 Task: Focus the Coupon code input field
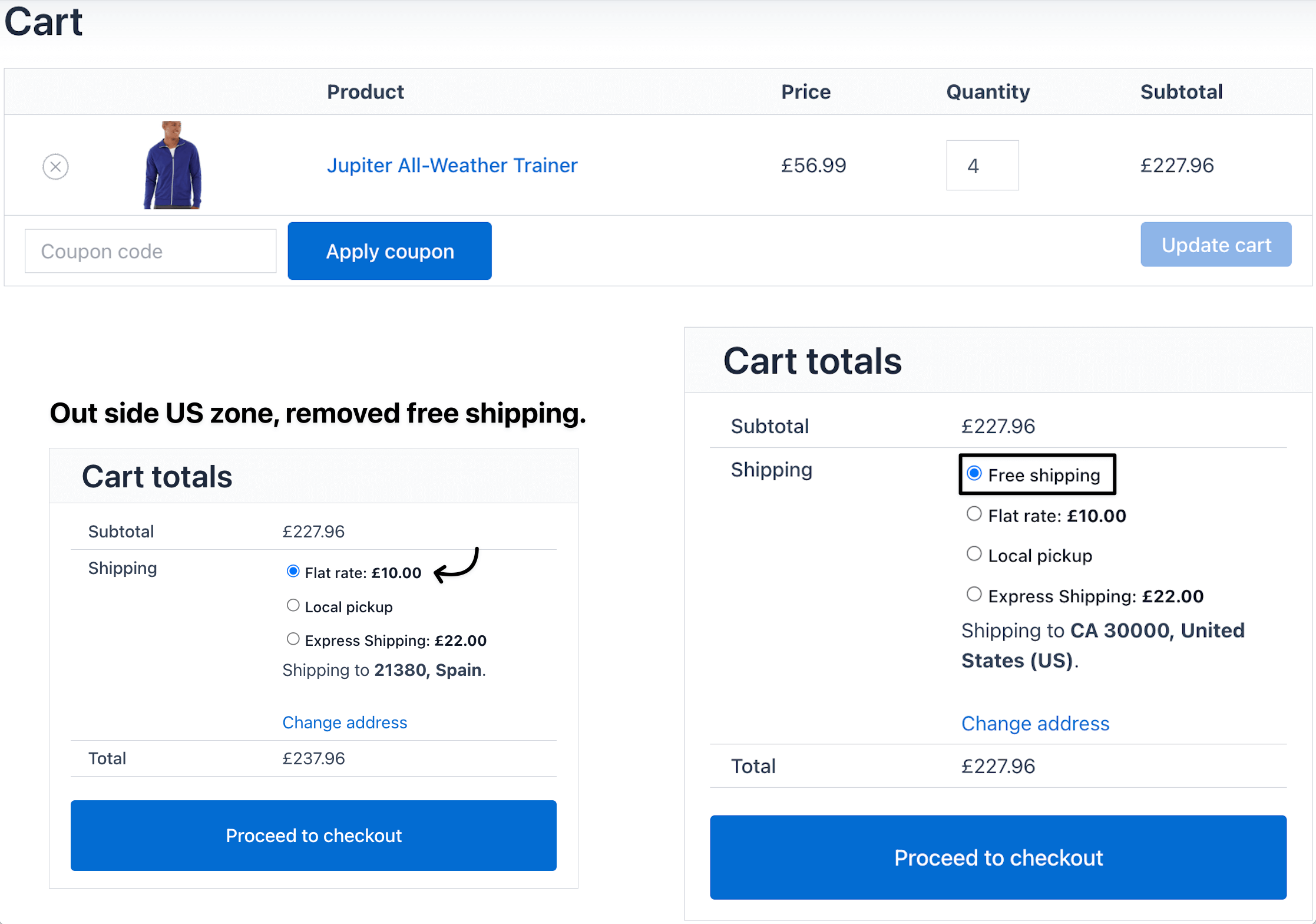pyautogui.click(x=150, y=252)
